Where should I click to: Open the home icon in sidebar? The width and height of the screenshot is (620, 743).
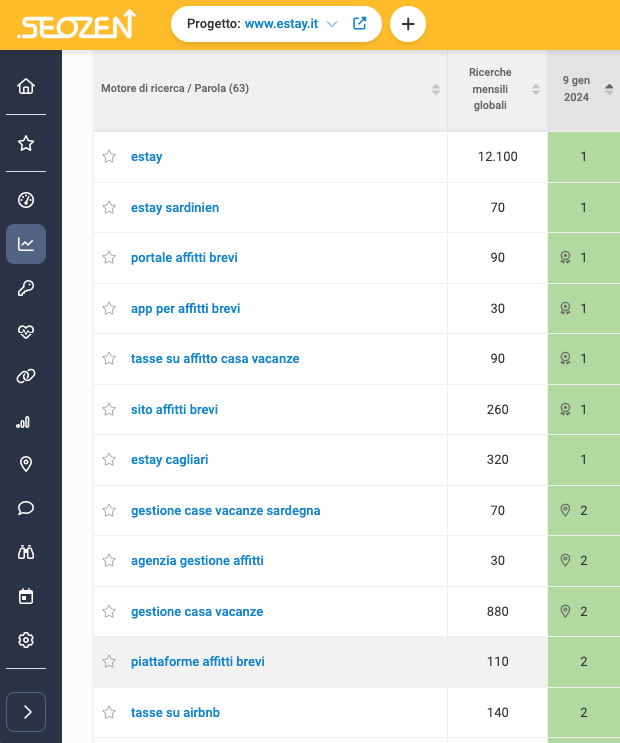coord(26,86)
